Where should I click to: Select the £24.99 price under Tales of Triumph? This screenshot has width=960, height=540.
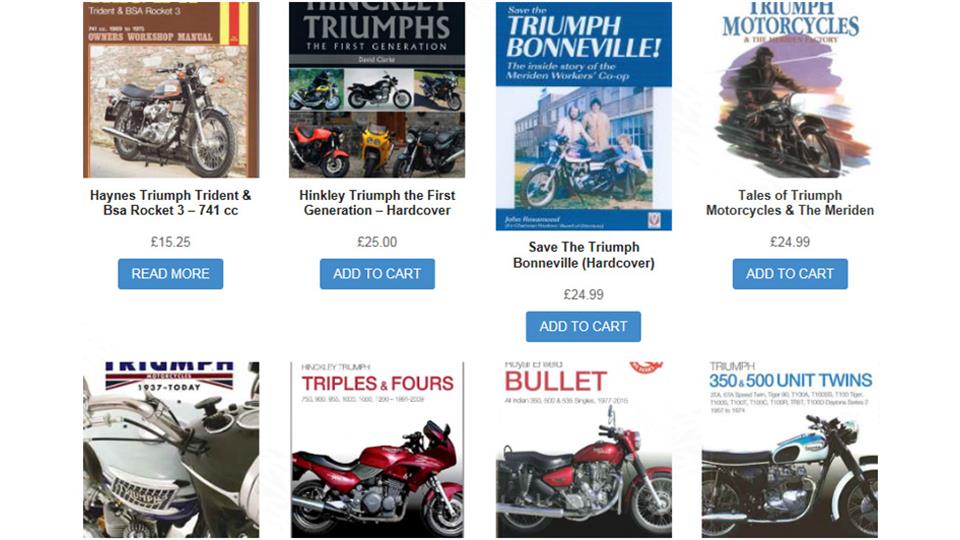790,242
